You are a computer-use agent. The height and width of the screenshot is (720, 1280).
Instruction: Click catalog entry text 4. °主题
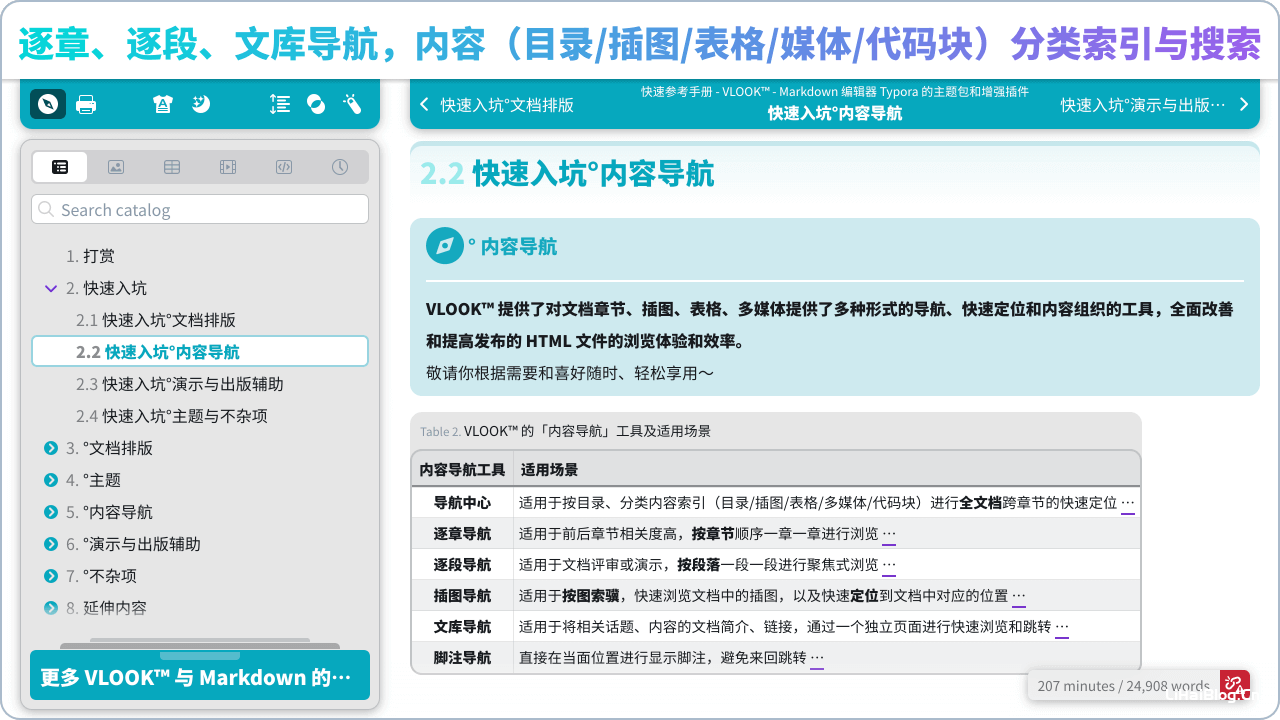point(94,480)
